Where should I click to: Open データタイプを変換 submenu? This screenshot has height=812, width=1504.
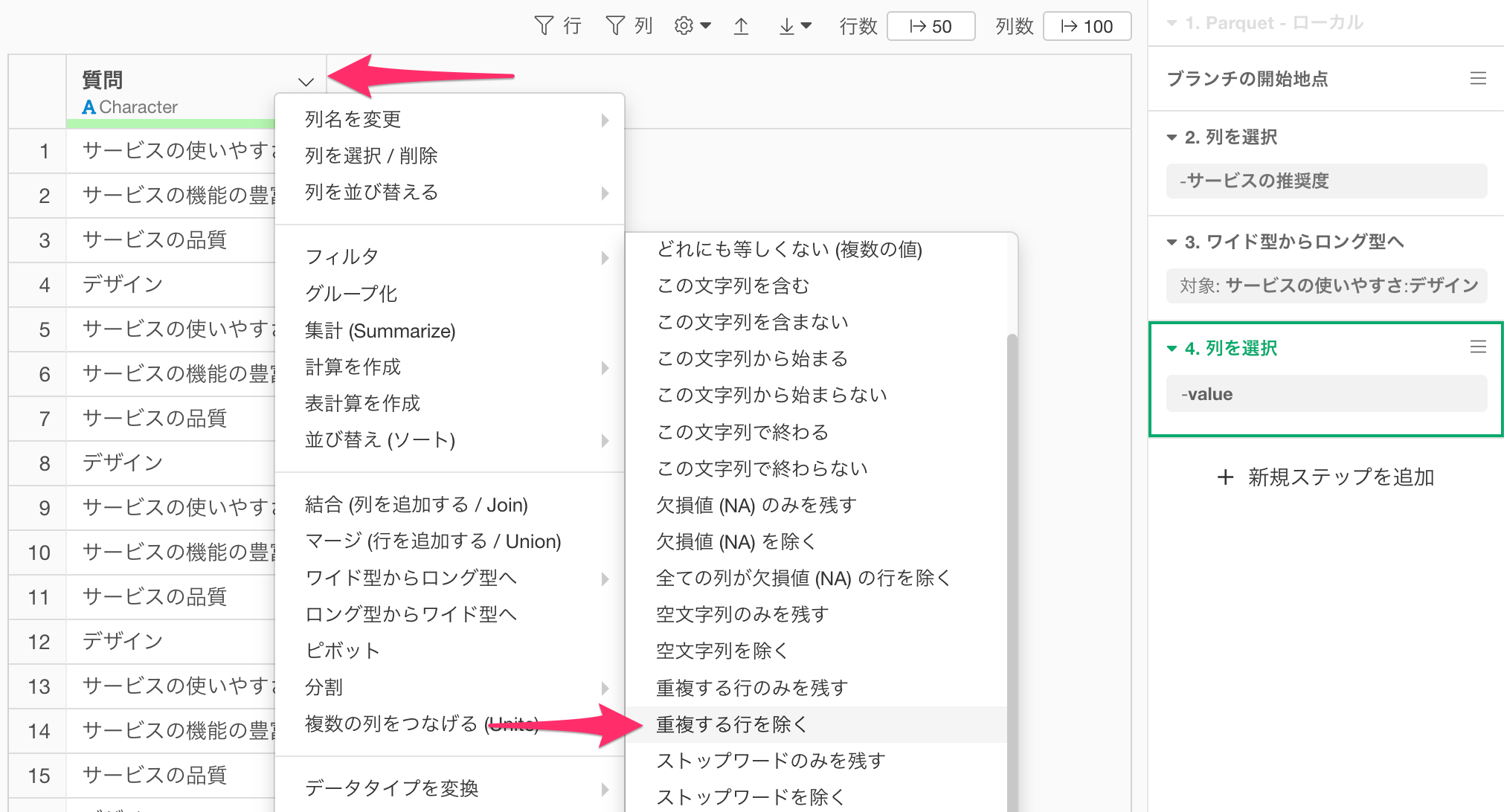click(449, 788)
